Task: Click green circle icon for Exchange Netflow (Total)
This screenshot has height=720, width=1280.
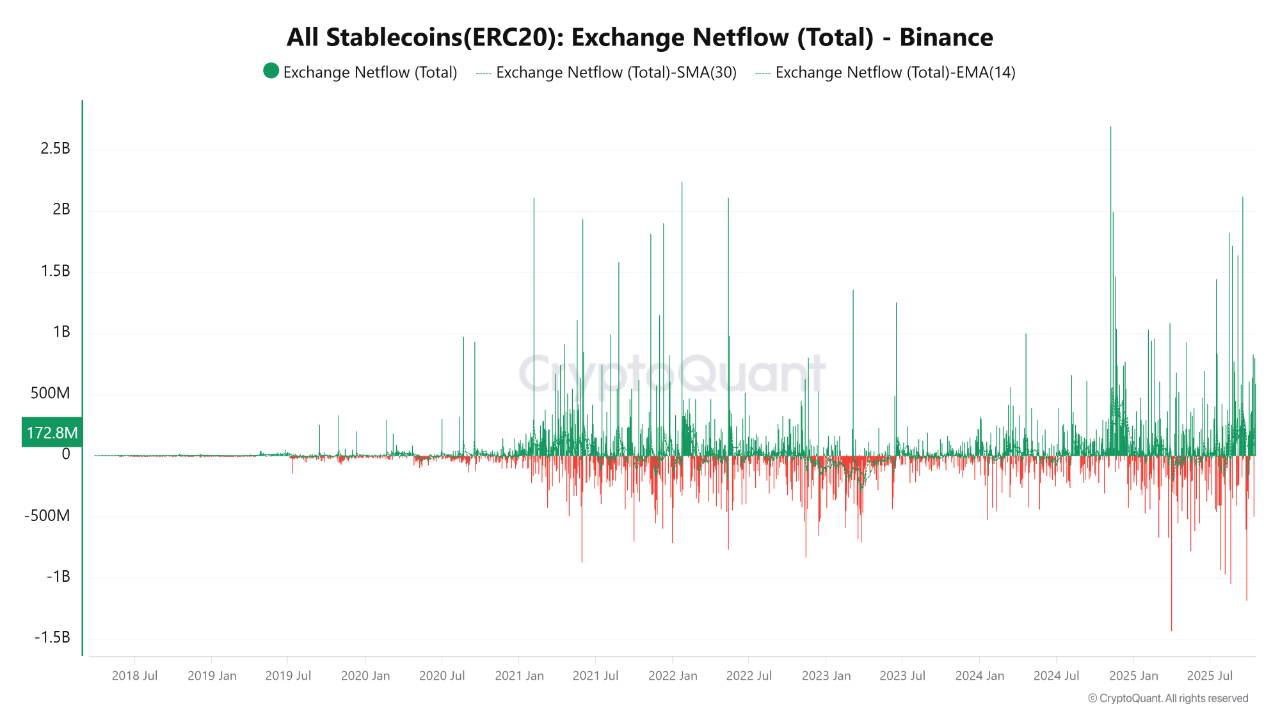Action: (x=271, y=72)
